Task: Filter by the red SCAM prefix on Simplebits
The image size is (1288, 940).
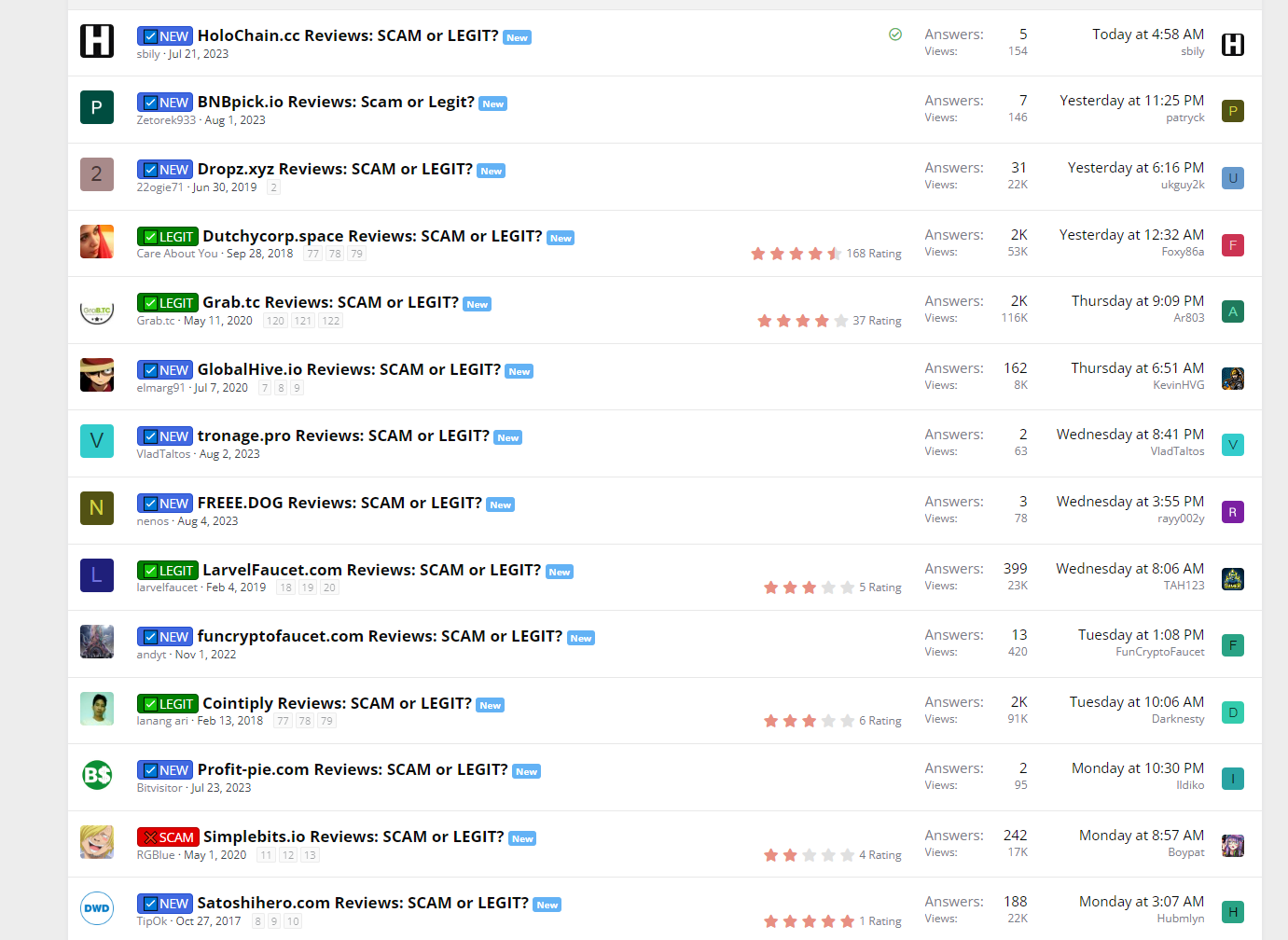Action: click(168, 837)
